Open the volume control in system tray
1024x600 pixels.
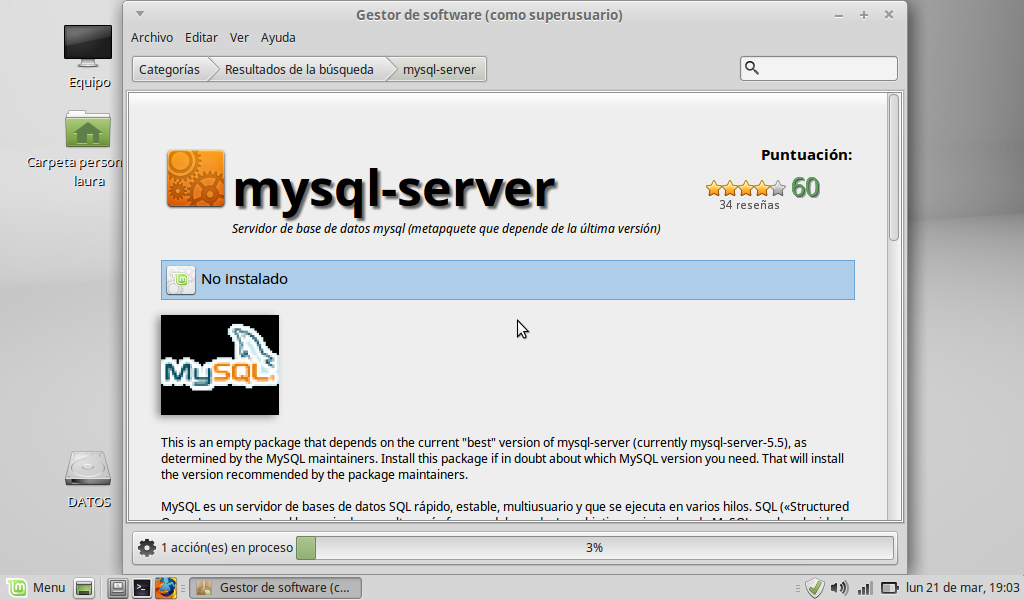click(839, 588)
